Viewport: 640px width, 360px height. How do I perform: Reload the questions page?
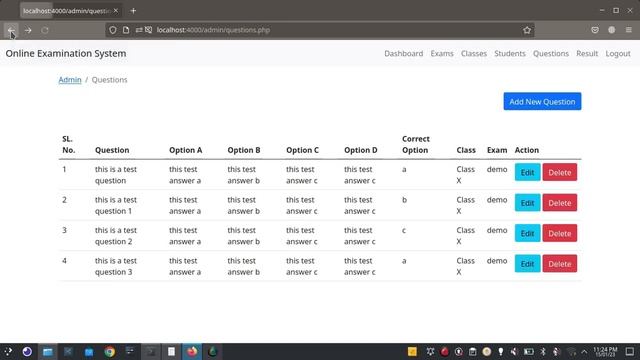click(45, 30)
